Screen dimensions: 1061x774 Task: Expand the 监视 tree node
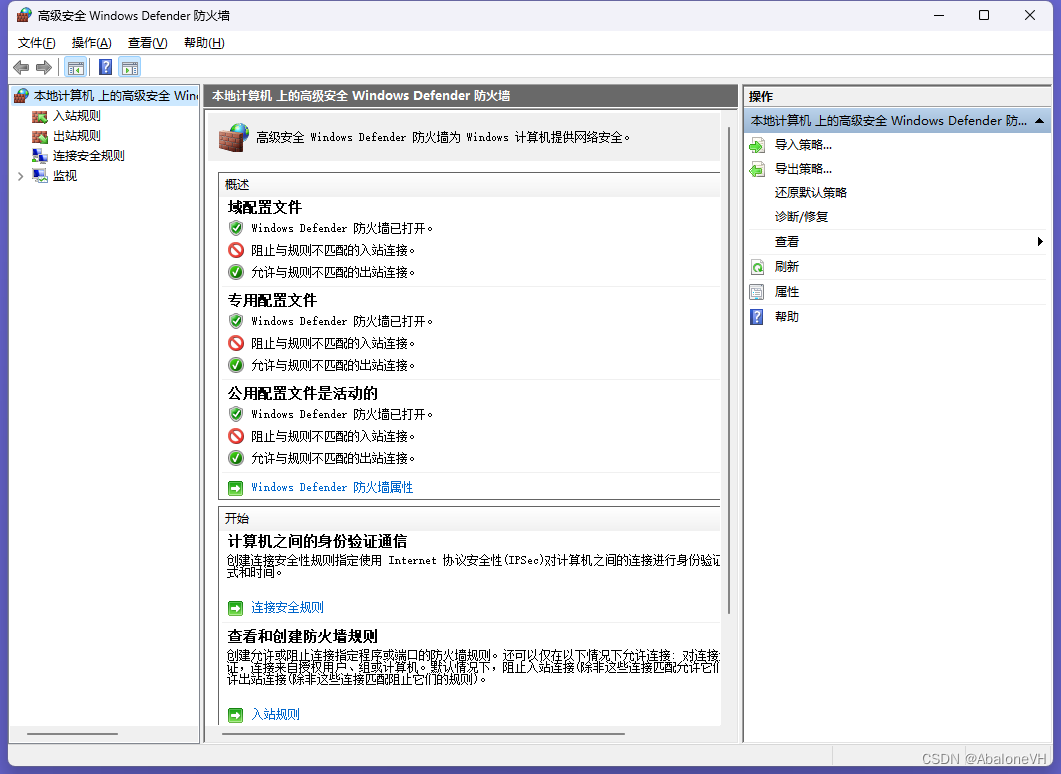pos(20,177)
